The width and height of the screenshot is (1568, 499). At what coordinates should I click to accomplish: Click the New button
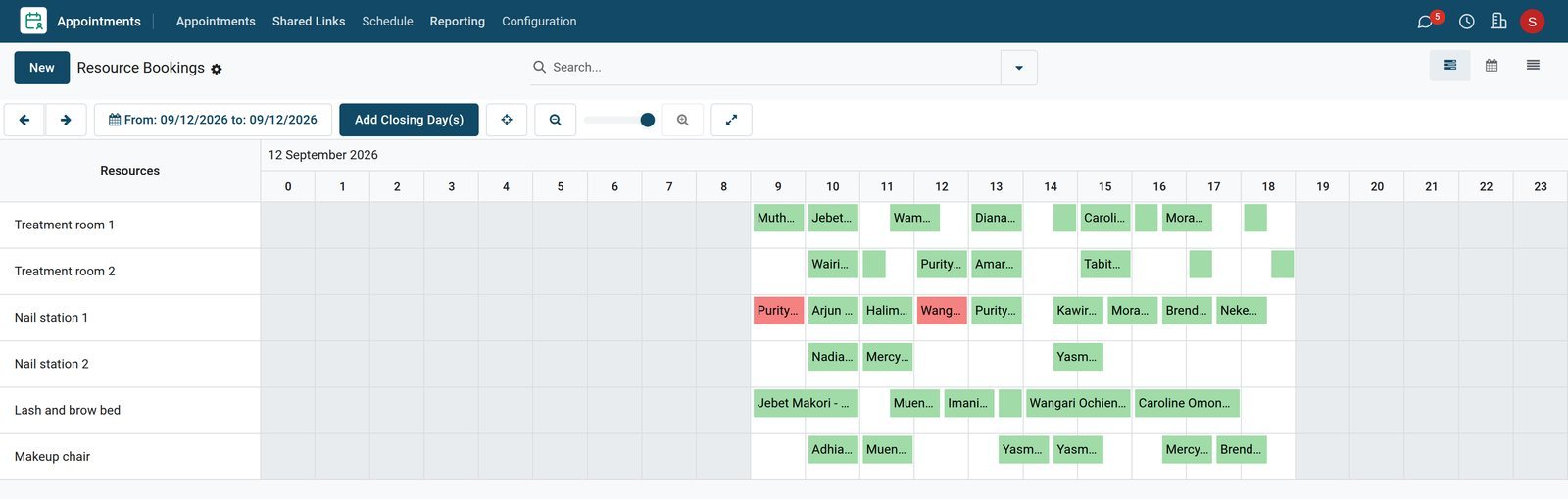(42, 68)
